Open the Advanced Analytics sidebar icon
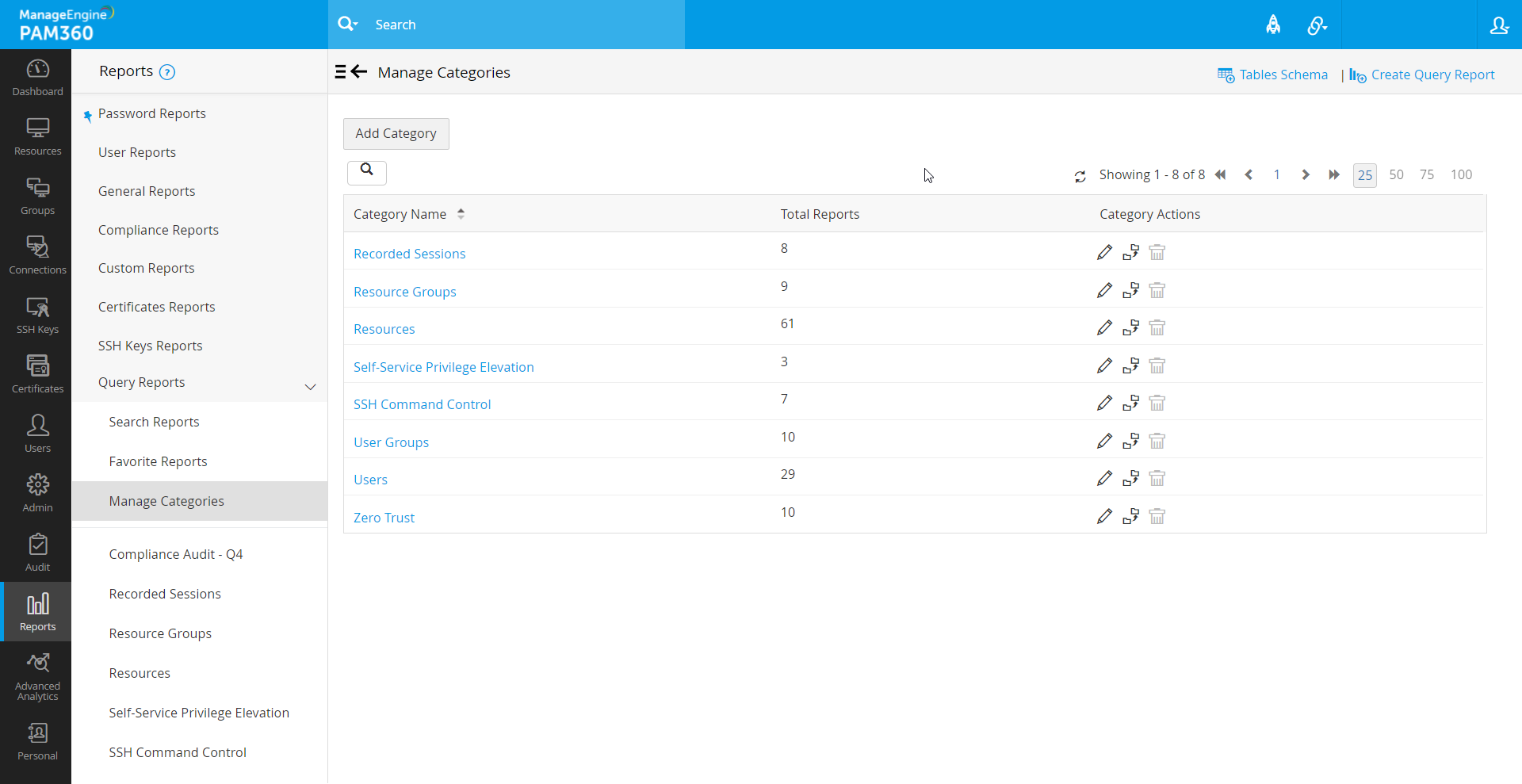Image resolution: width=1522 pixels, height=784 pixels. pos(37,674)
